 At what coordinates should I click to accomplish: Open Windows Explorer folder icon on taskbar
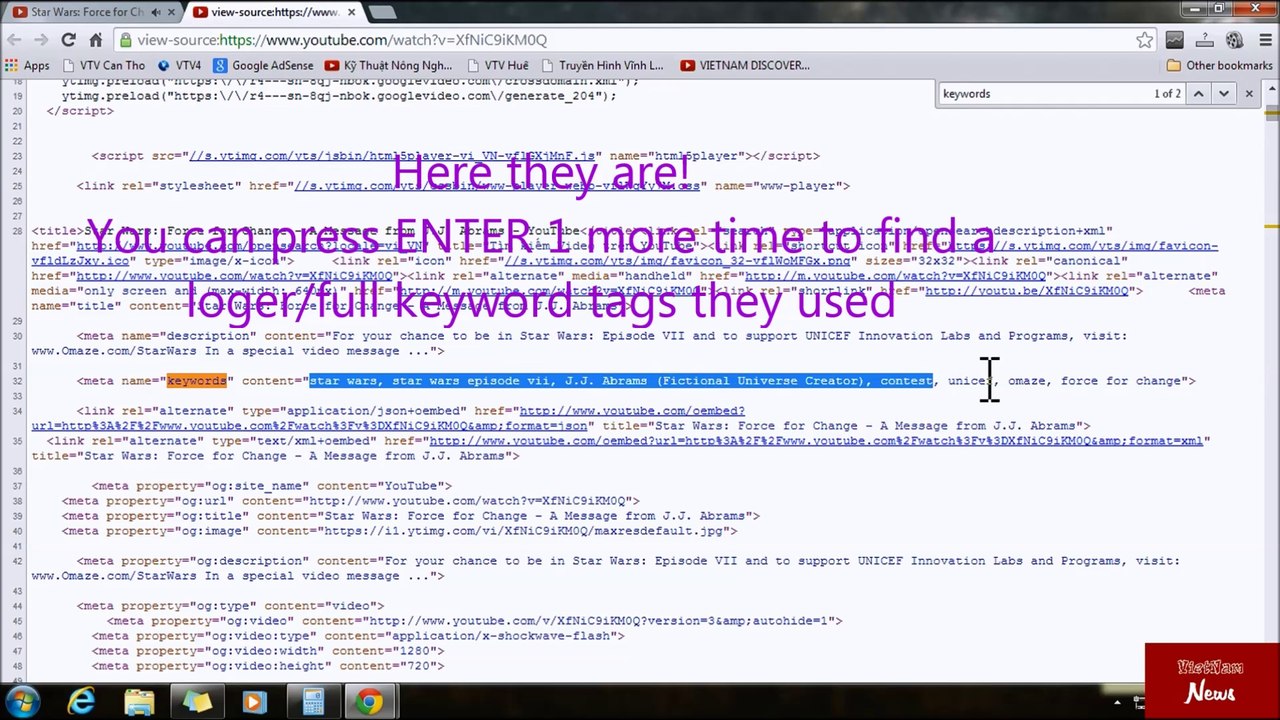coord(139,702)
